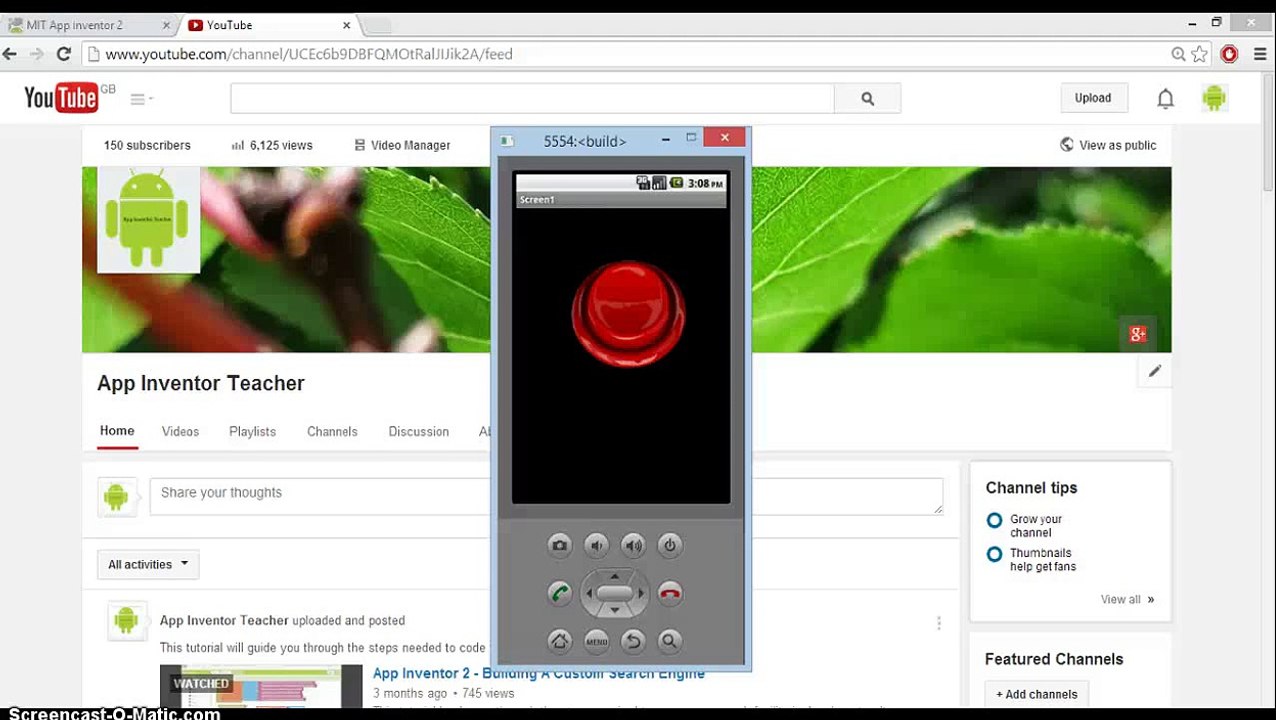Click View as public
The image size is (1276, 720).
[1108, 145]
